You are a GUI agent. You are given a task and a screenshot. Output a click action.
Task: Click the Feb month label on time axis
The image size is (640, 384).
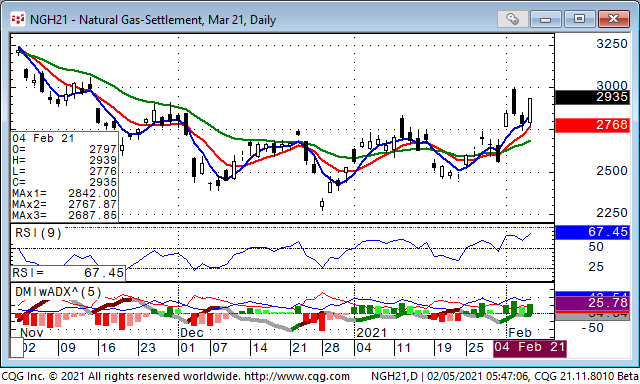pyautogui.click(x=520, y=333)
